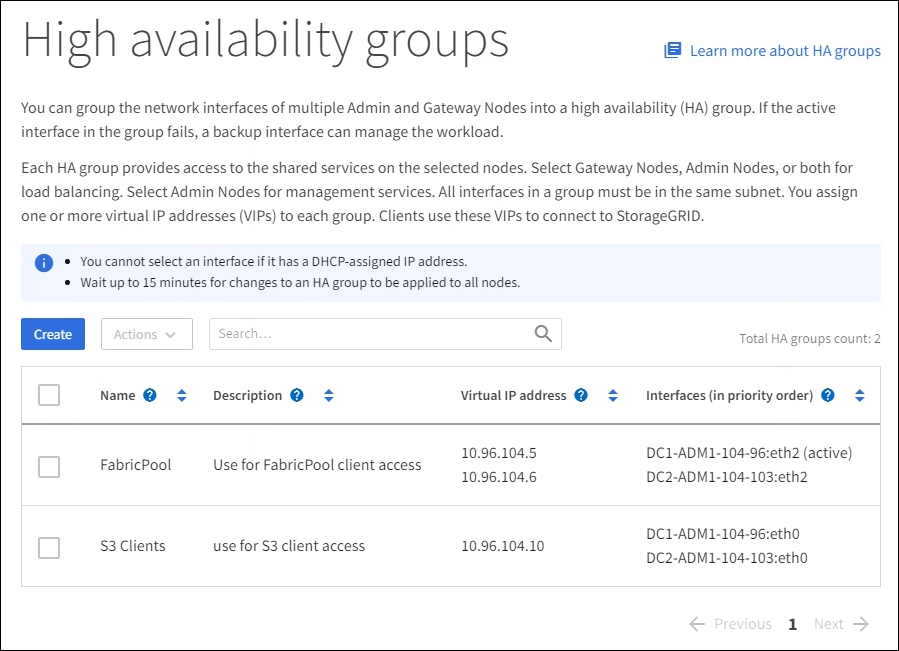Select page 1 in pagination
899x651 pixels.
point(792,624)
